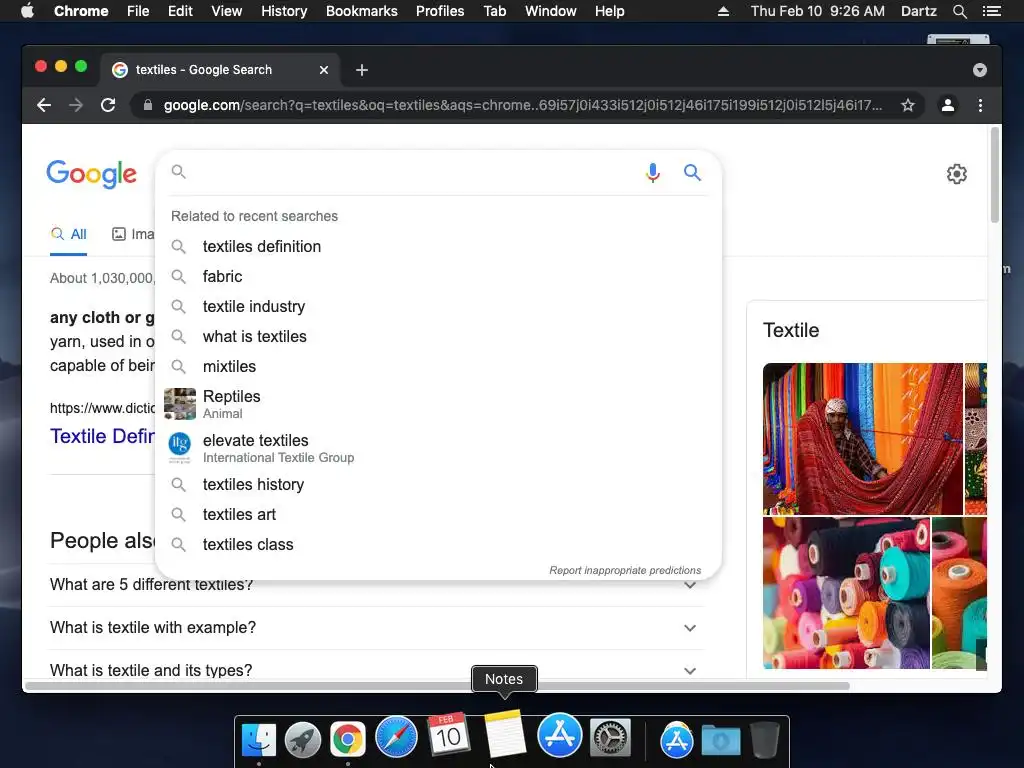Choose 'textile industry' suggestion
The width and height of the screenshot is (1024, 768).
pos(438,306)
